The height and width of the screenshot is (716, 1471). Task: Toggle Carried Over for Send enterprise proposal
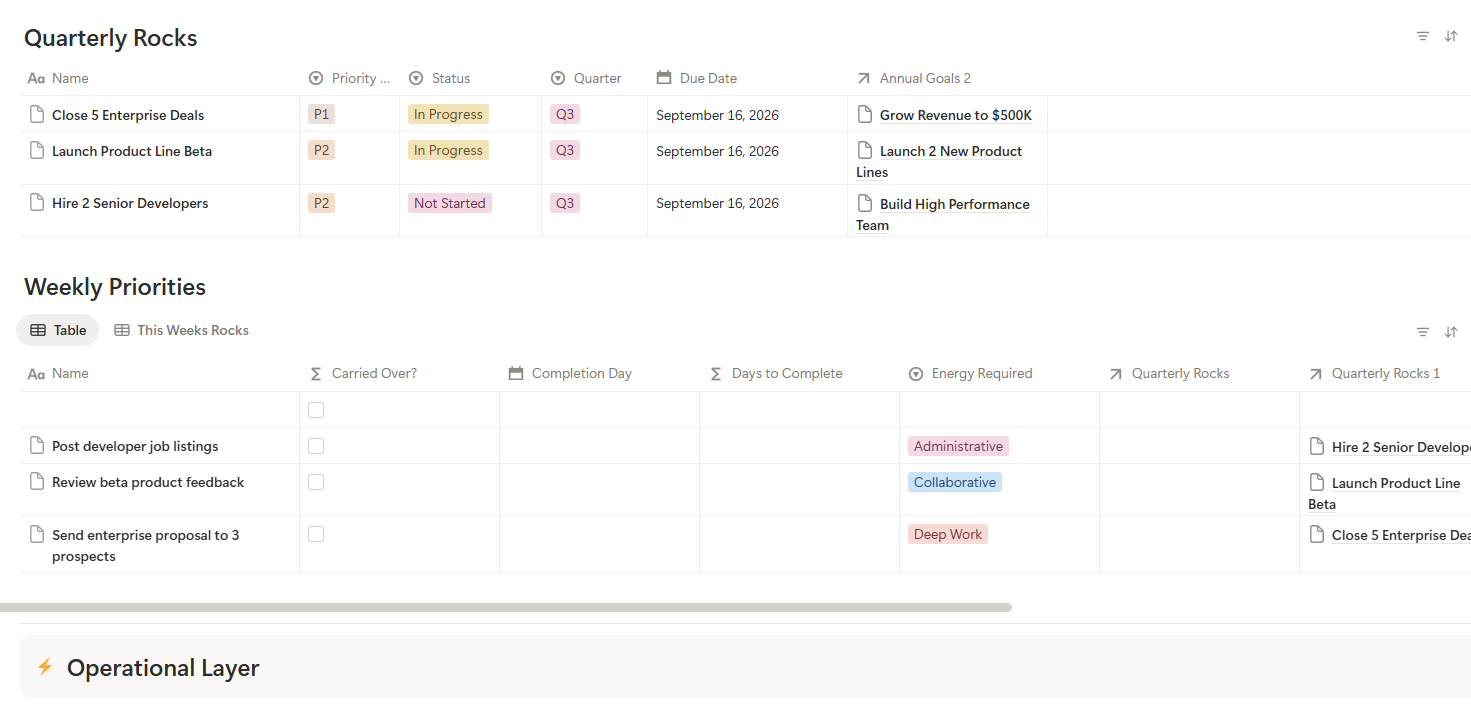316,534
